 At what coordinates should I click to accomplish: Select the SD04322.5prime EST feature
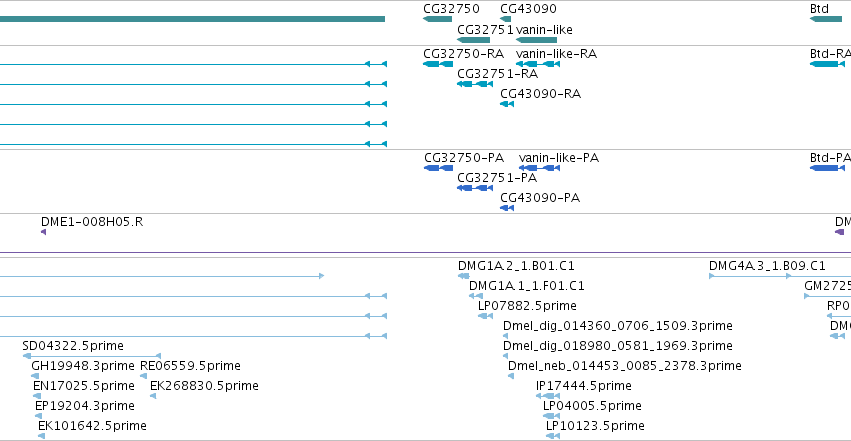tap(92, 356)
